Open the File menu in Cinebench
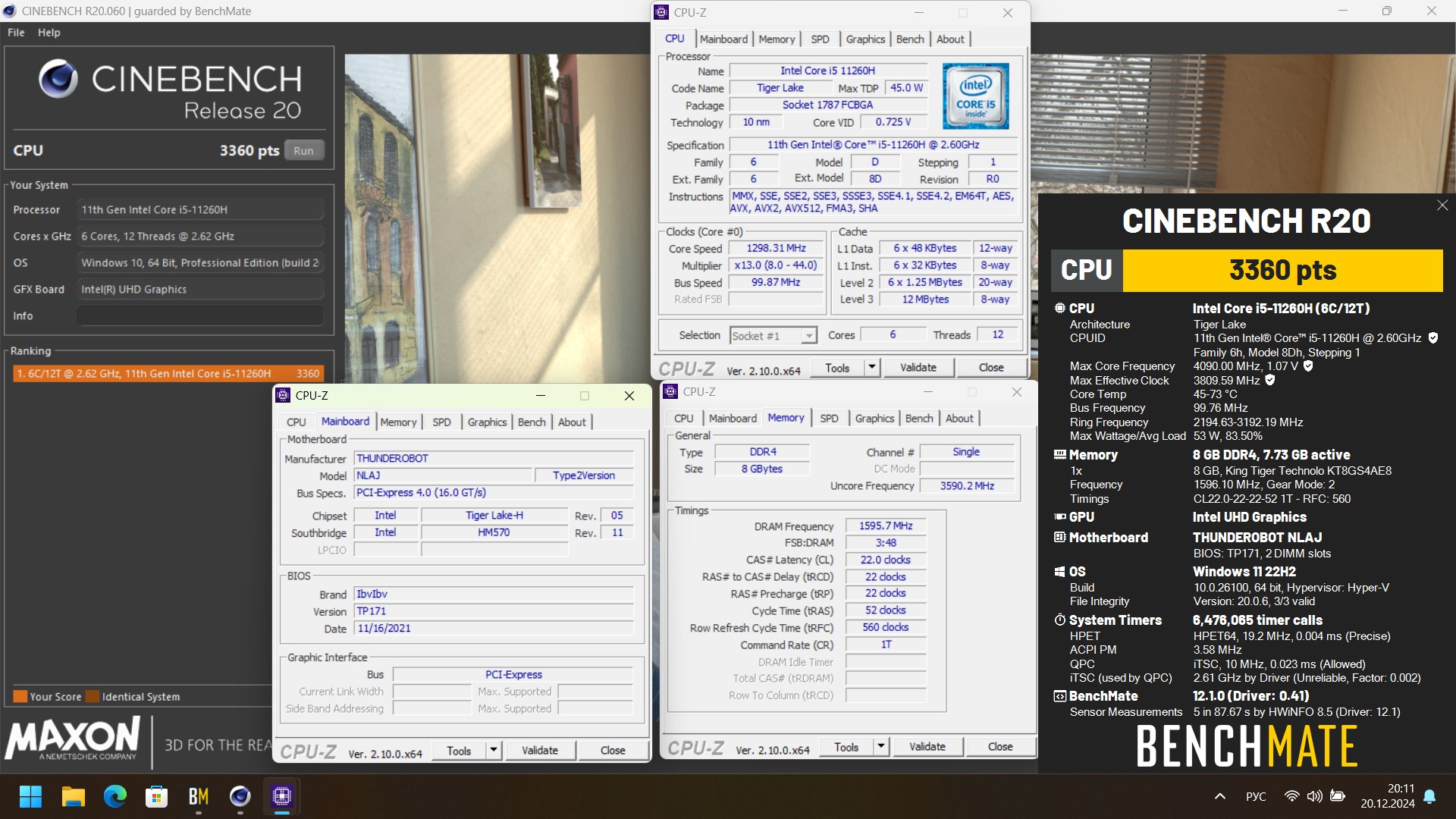The width and height of the screenshot is (1456, 819). 16,33
